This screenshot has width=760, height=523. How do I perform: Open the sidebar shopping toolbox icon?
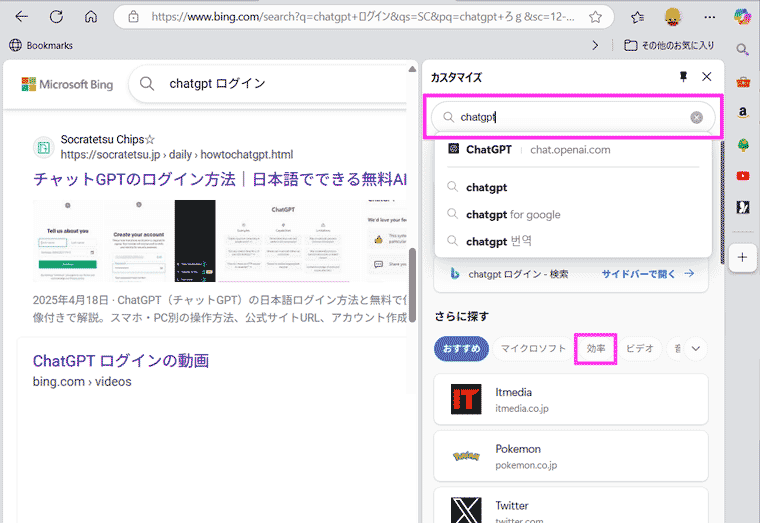click(x=743, y=82)
